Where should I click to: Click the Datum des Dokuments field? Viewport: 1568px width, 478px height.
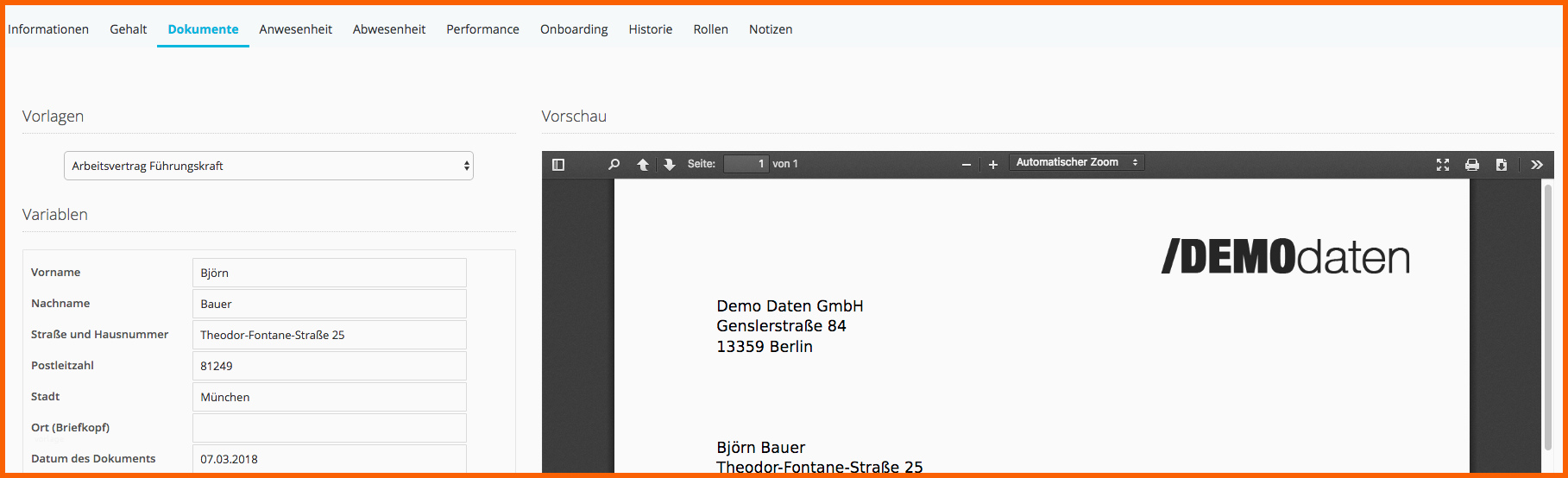(x=330, y=458)
